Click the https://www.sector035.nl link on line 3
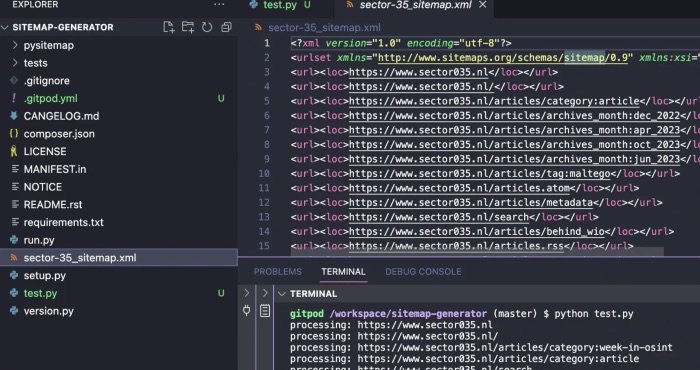Screen dimensions: 700x370 [418, 72]
